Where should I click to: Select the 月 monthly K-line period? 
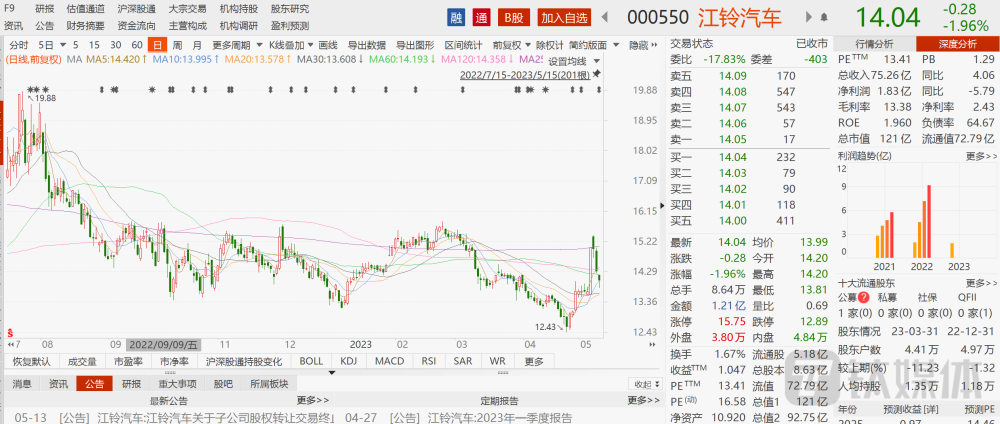(x=197, y=45)
